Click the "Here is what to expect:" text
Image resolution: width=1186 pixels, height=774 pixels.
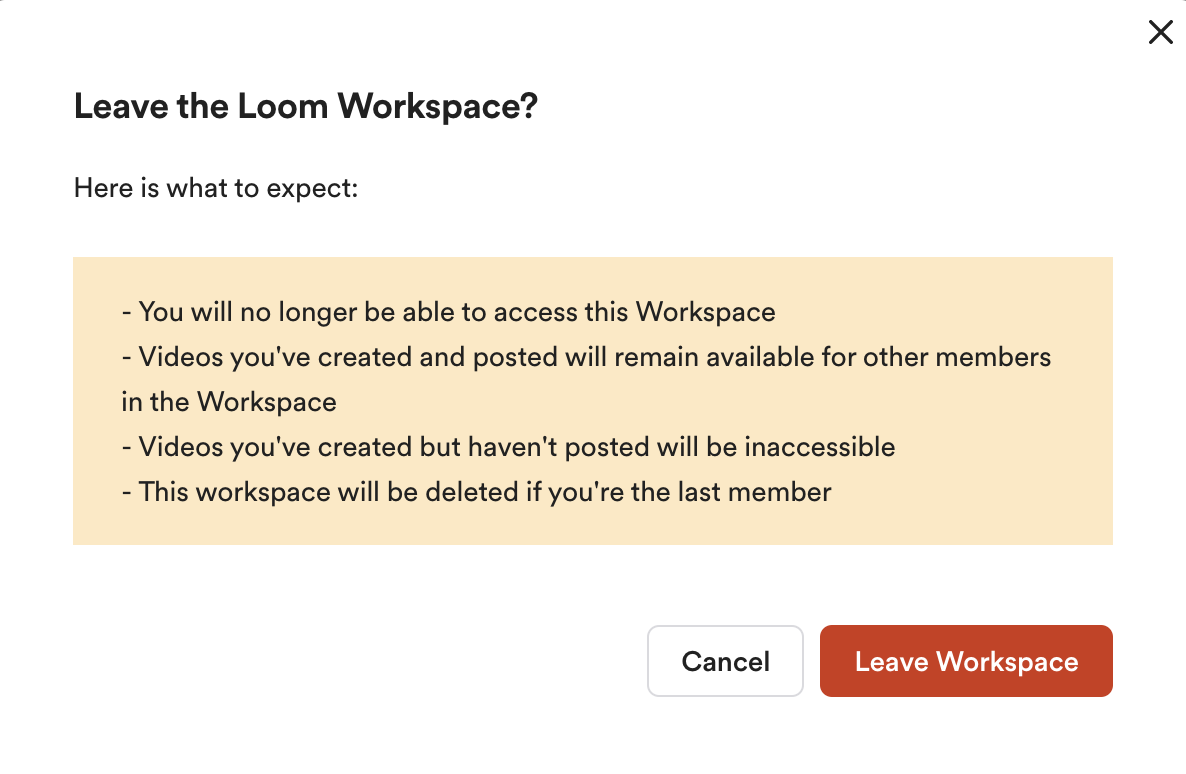tap(216, 187)
